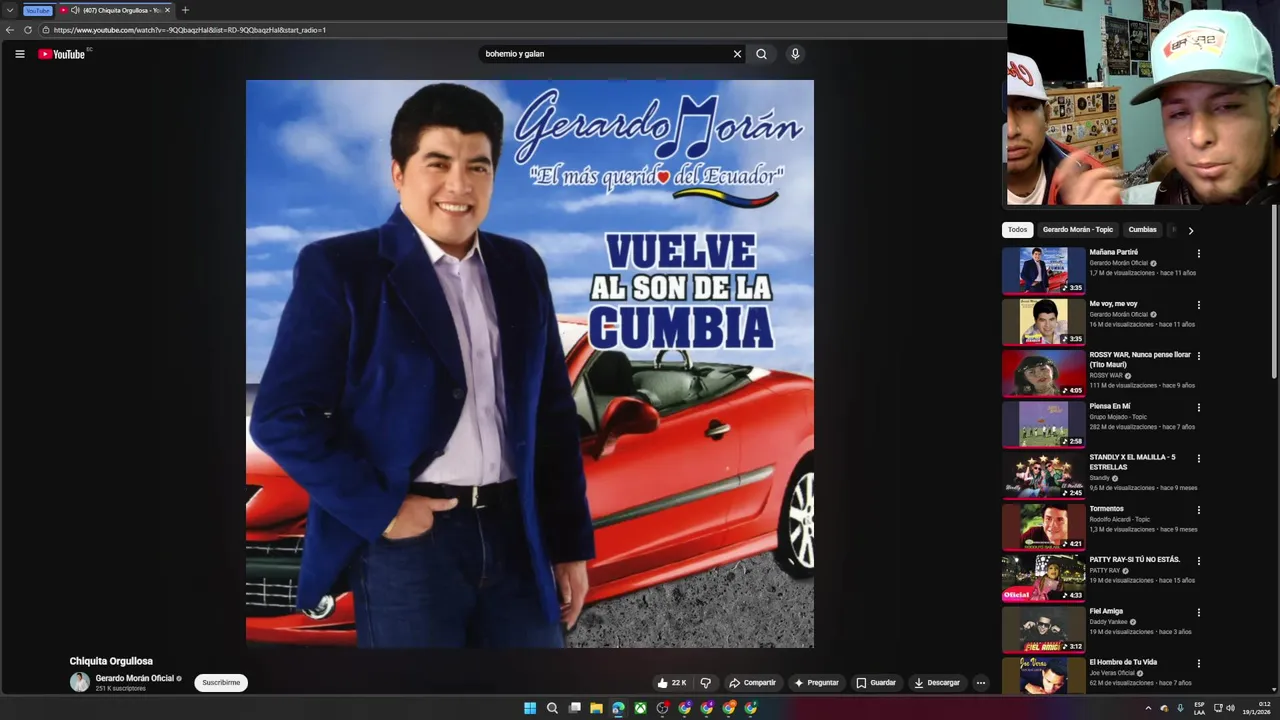Open Windows taskbar search
Image resolution: width=1280 pixels, height=720 pixels.
tap(552, 708)
